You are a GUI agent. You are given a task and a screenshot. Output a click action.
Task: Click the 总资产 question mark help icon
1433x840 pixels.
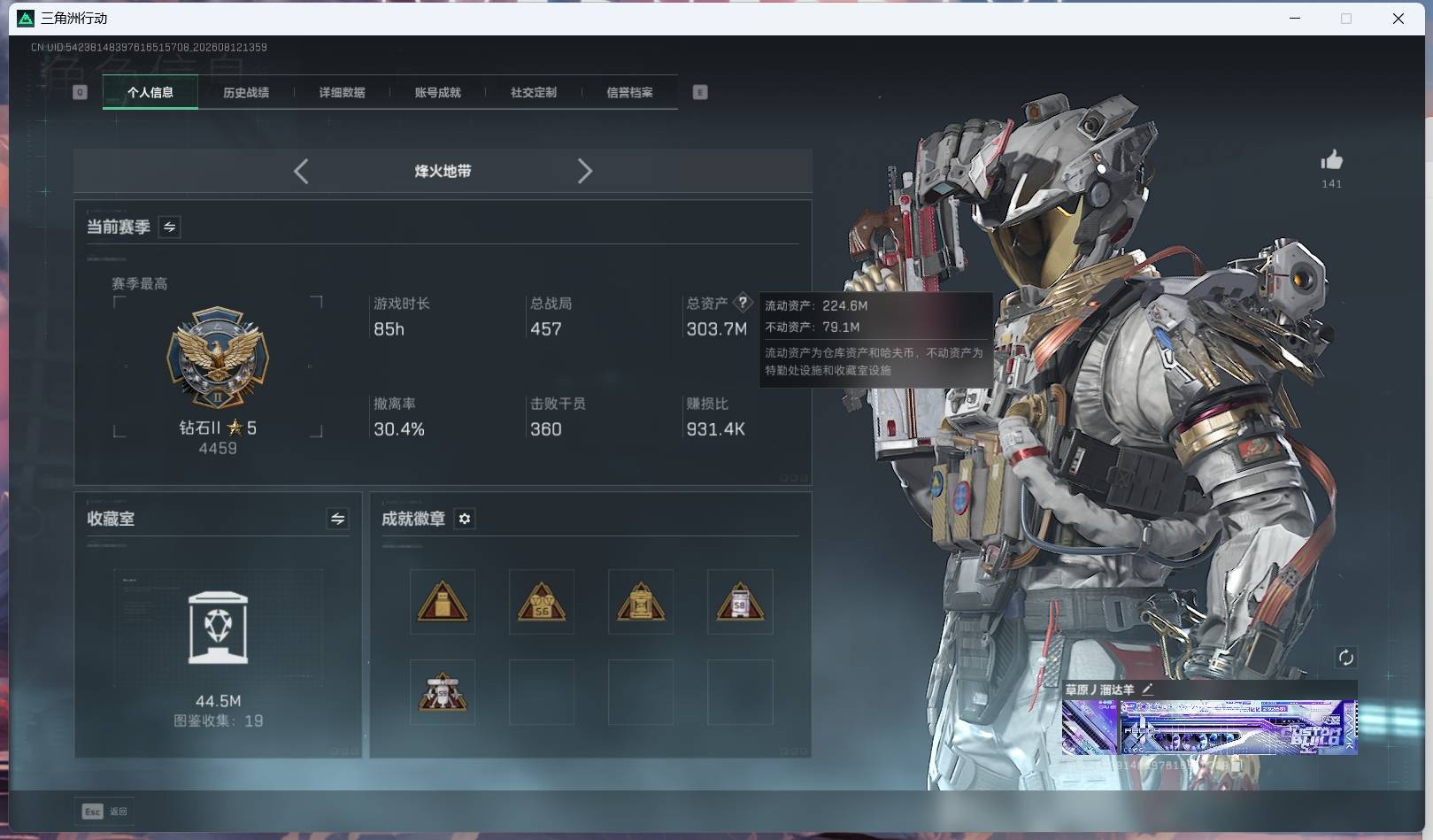[x=743, y=302]
